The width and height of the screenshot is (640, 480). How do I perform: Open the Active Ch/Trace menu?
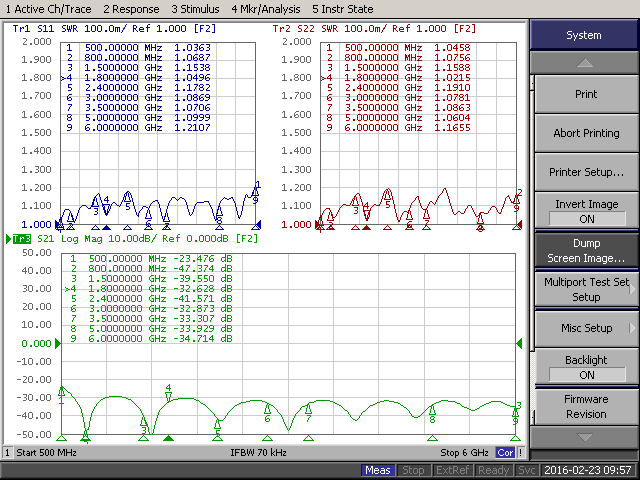click(x=48, y=9)
